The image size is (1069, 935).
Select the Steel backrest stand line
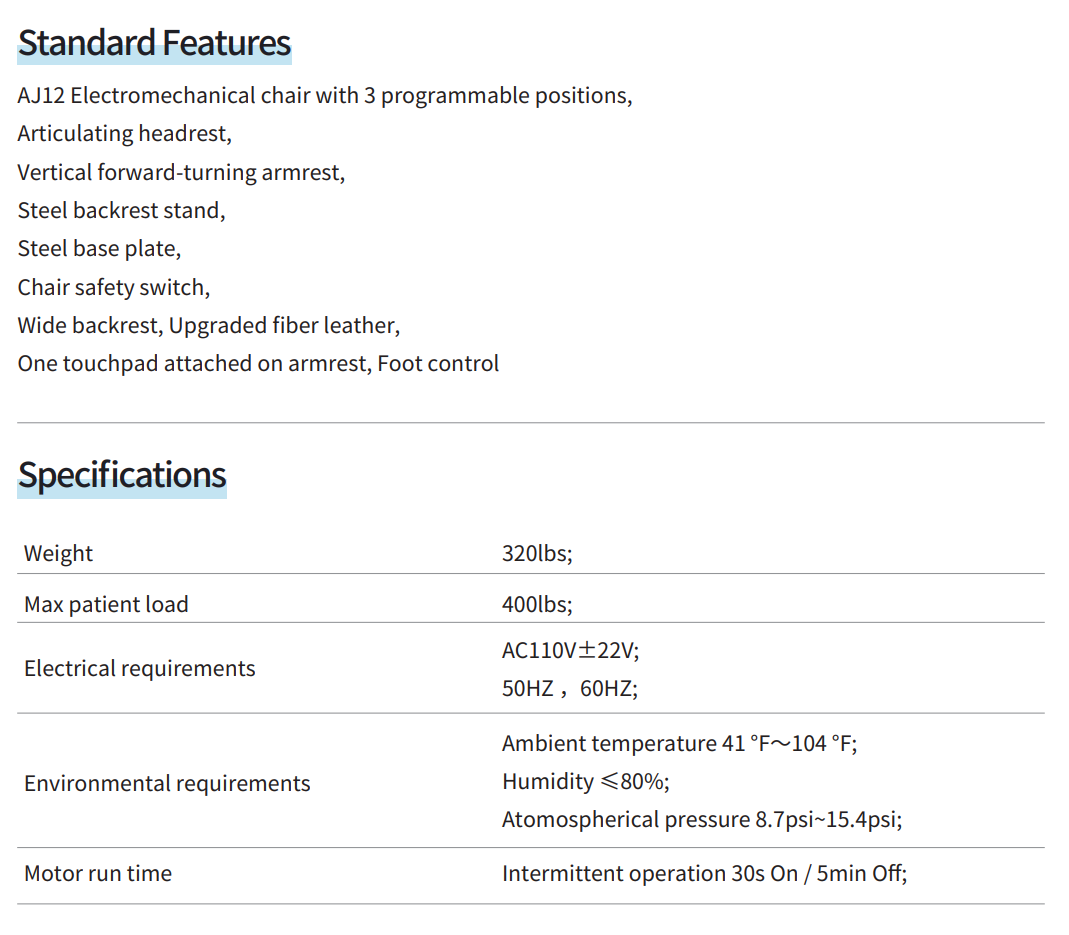(121, 211)
